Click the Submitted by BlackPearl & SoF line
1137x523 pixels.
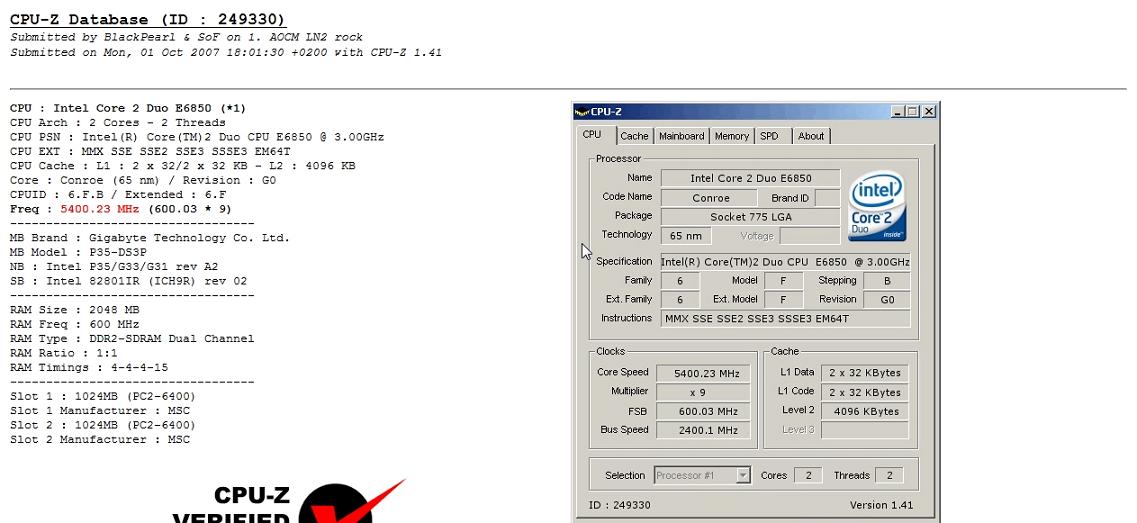point(186,37)
